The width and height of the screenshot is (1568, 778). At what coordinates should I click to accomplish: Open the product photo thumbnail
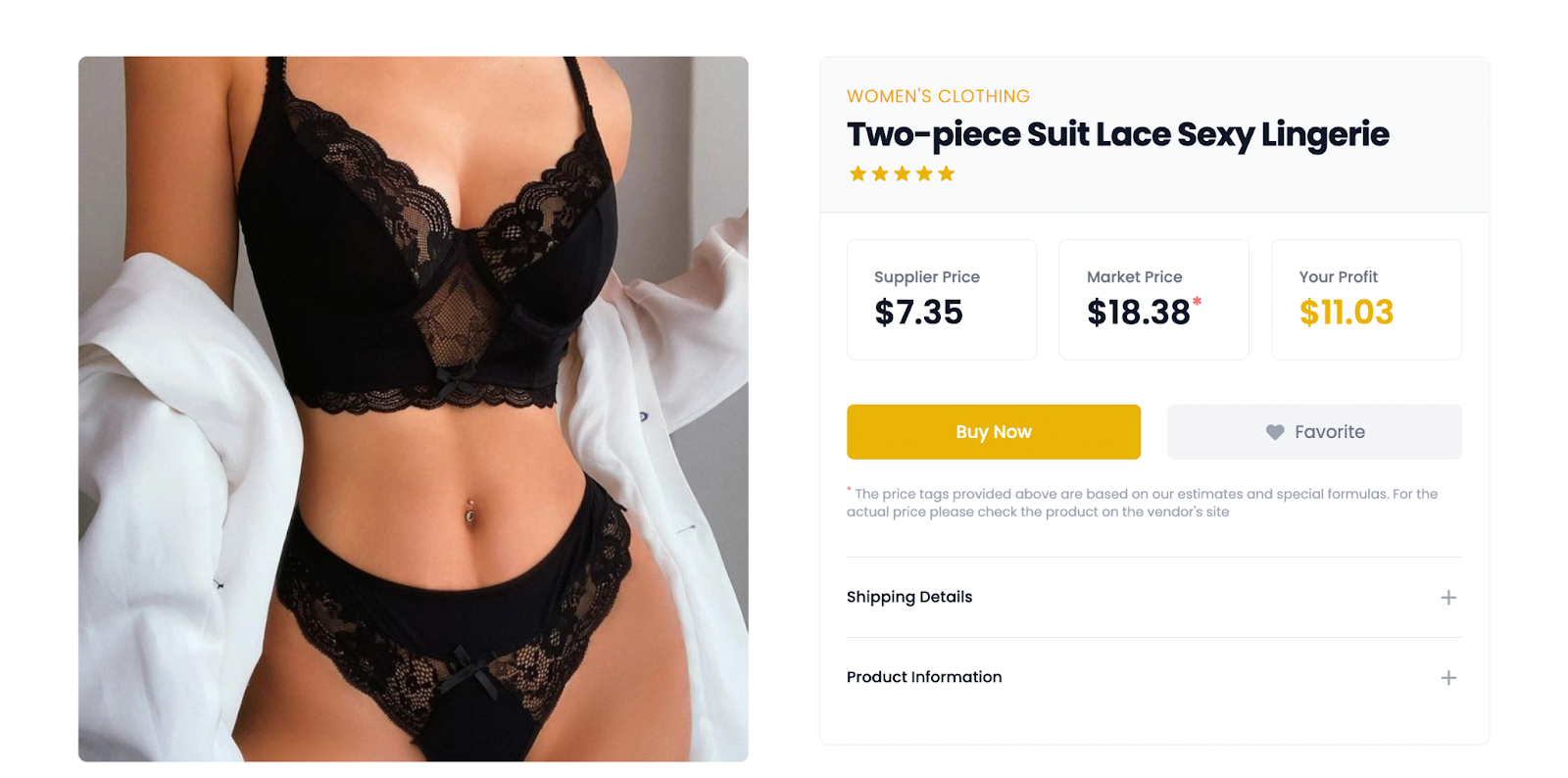(414, 409)
